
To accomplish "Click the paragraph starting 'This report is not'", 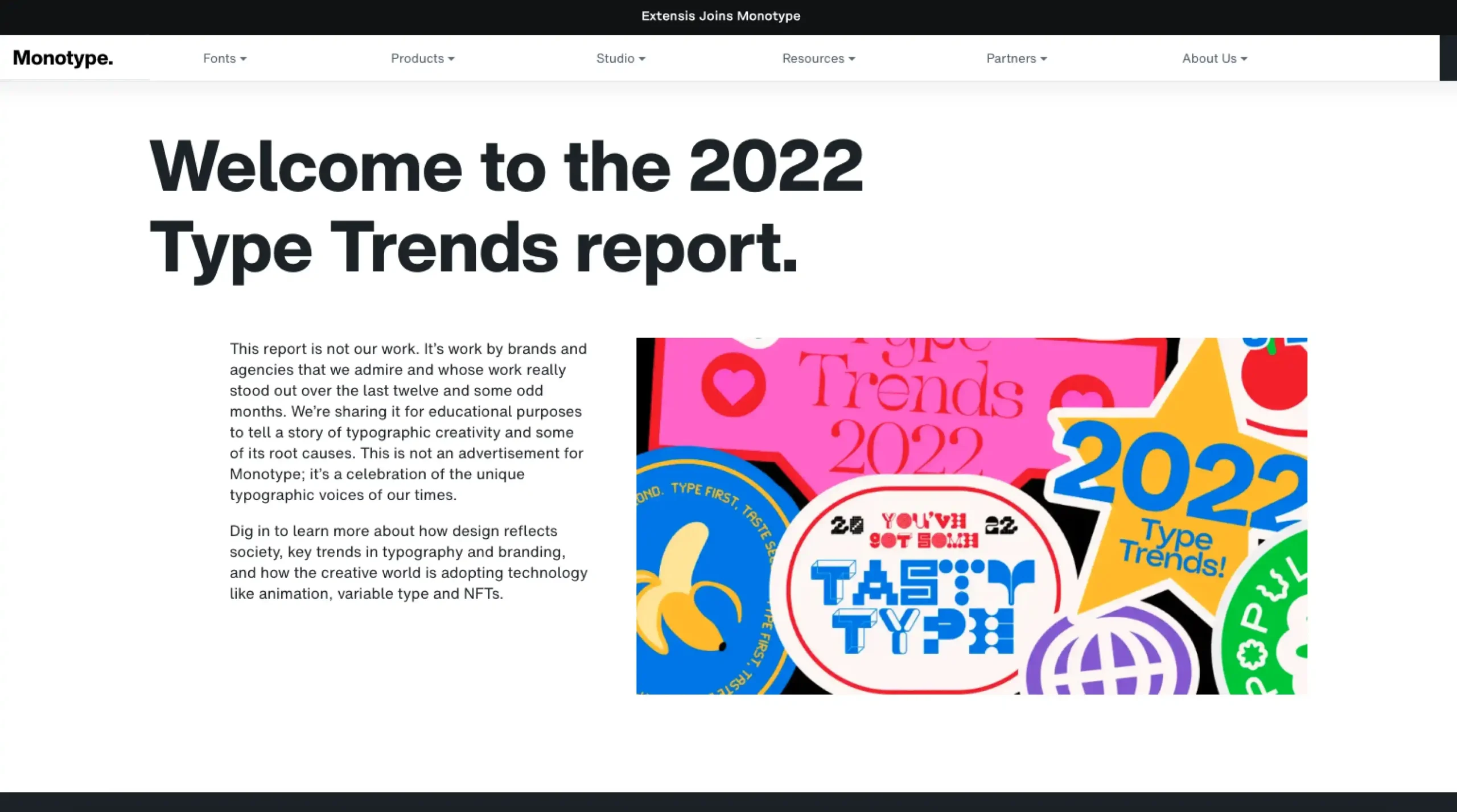I will click(409, 422).
